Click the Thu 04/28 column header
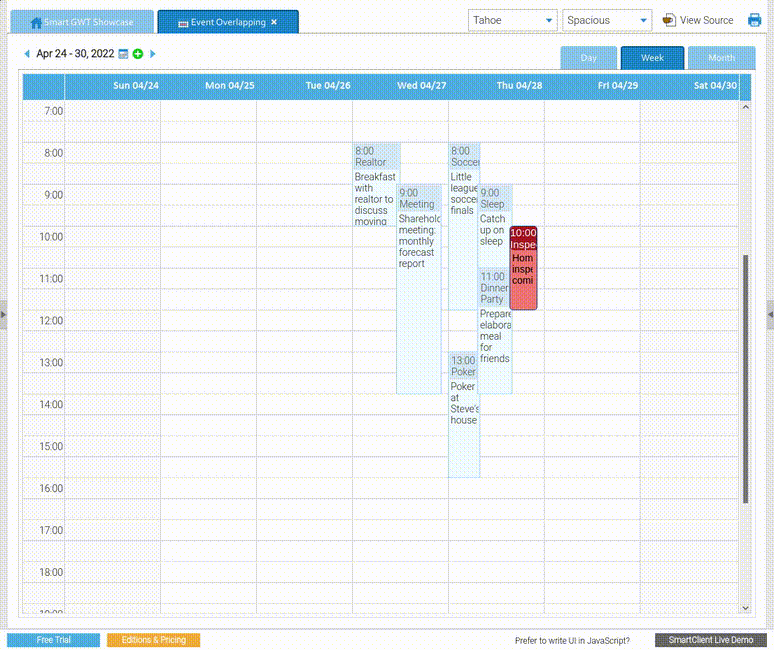 (x=497, y=85)
